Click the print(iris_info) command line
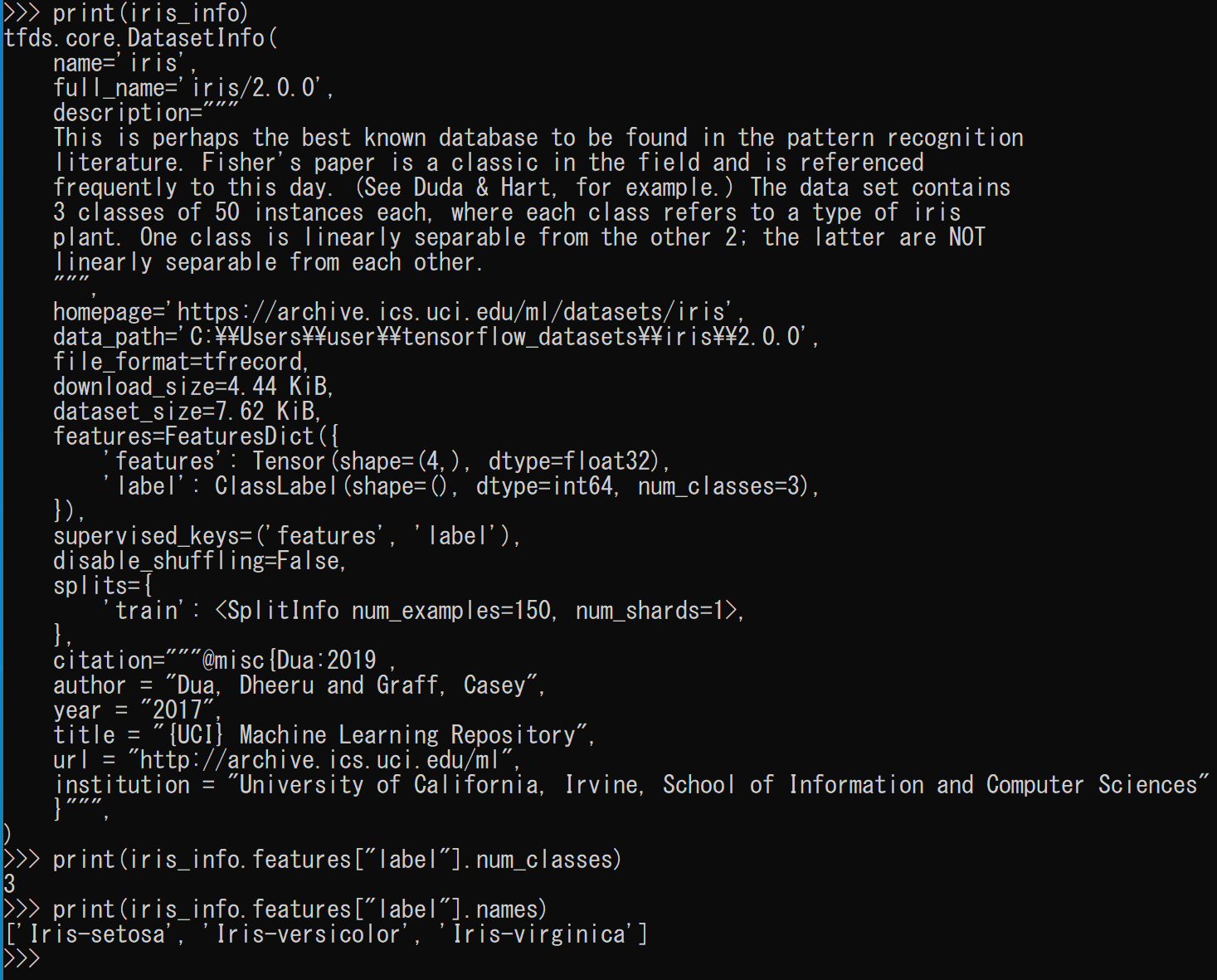 [127, 13]
